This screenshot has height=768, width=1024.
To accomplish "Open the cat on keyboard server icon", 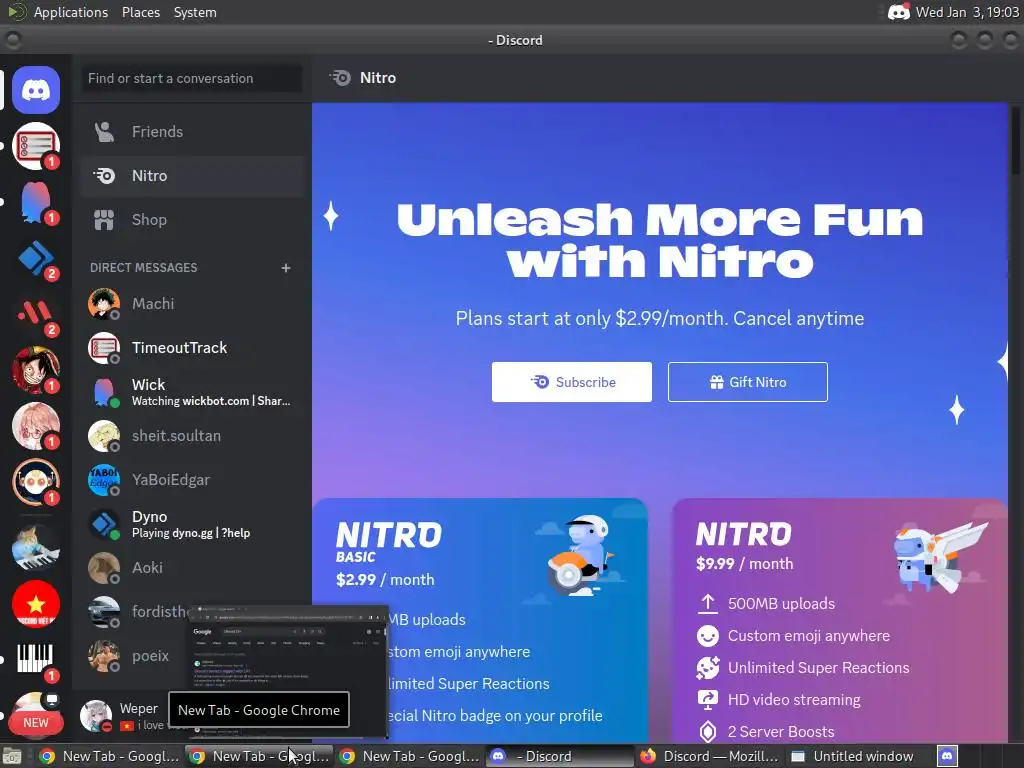I will coord(36,547).
